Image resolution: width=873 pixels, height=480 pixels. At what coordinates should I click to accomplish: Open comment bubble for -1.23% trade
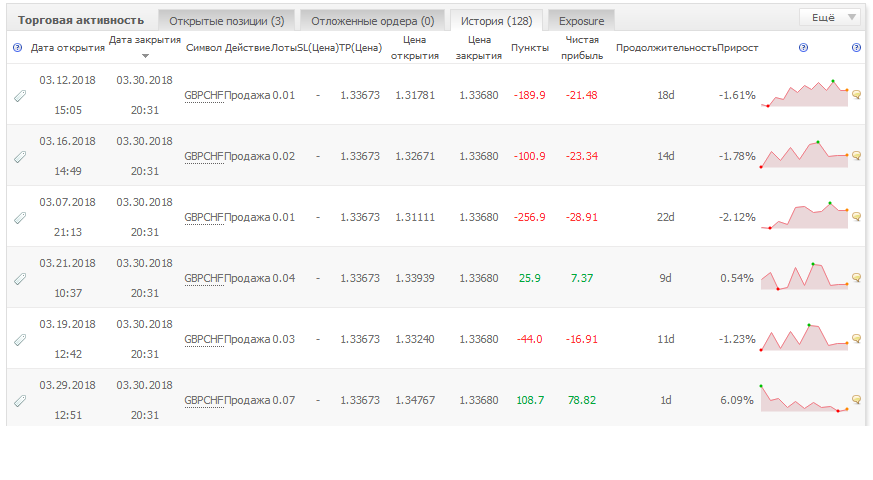point(856,338)
